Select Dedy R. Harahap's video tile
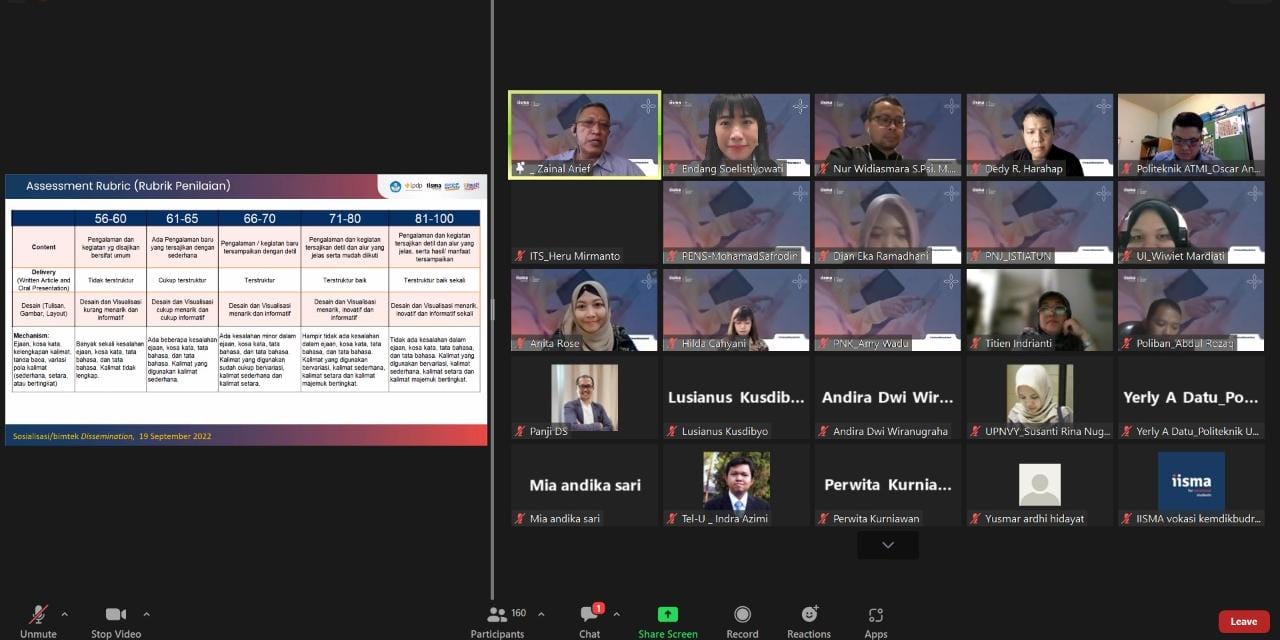Screen dimensions: 1280x640 pos(1040,135)
